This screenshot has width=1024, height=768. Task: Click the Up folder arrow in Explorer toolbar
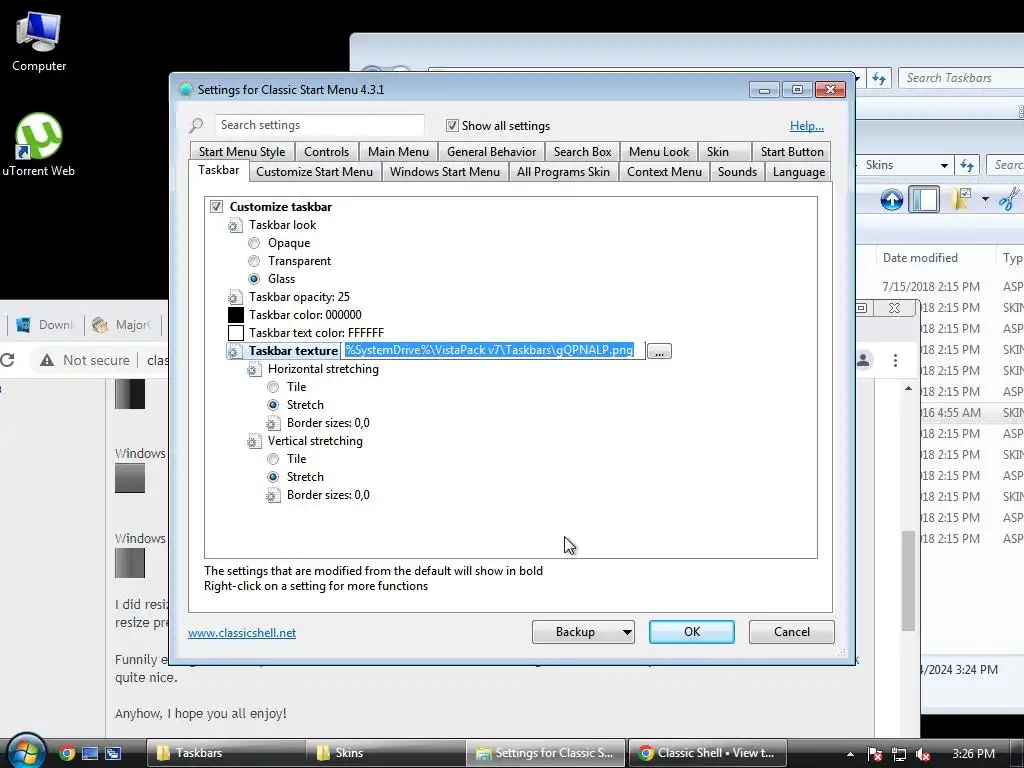coord(891,199)
